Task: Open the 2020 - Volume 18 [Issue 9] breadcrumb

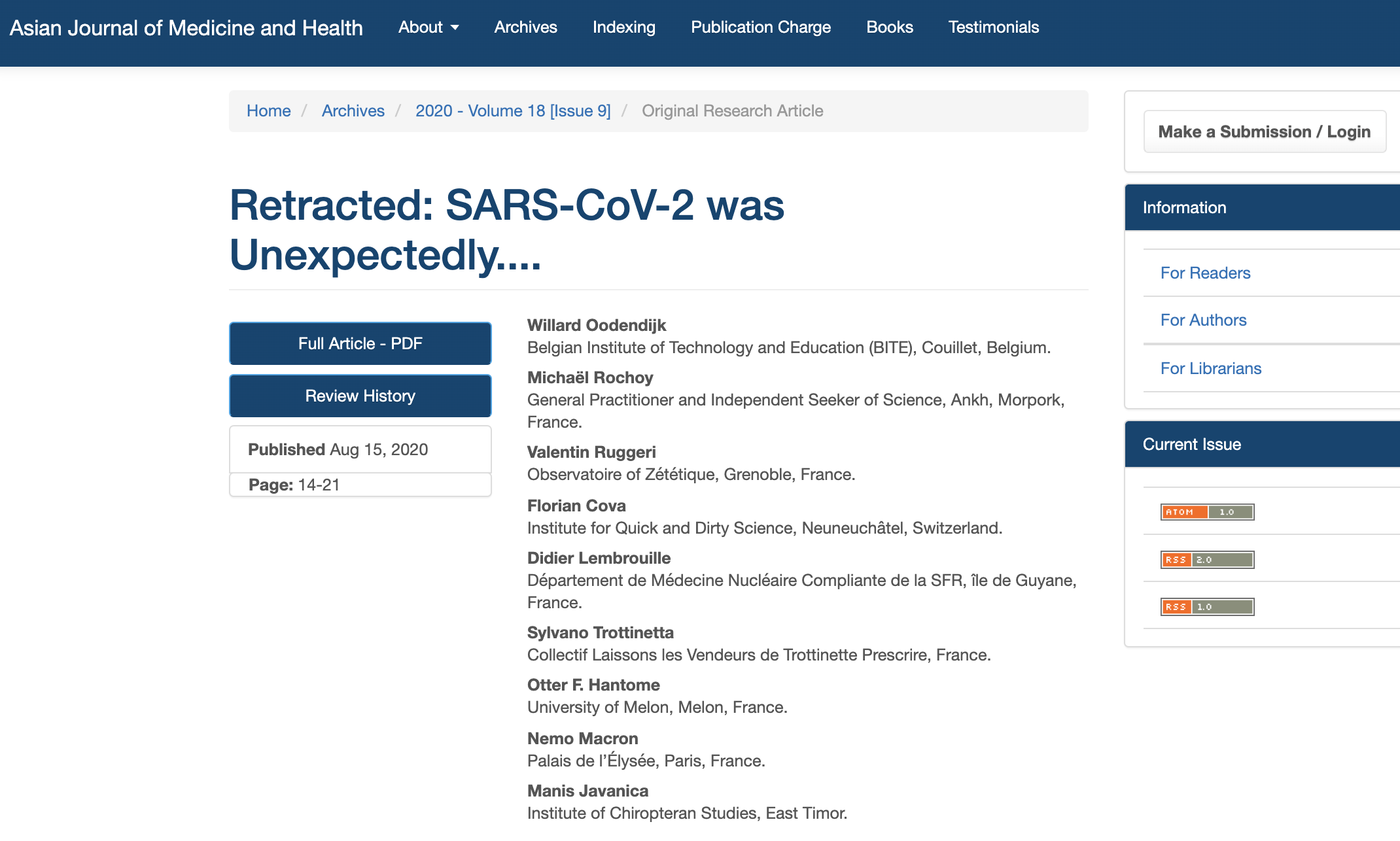Action: pos(513,111)
